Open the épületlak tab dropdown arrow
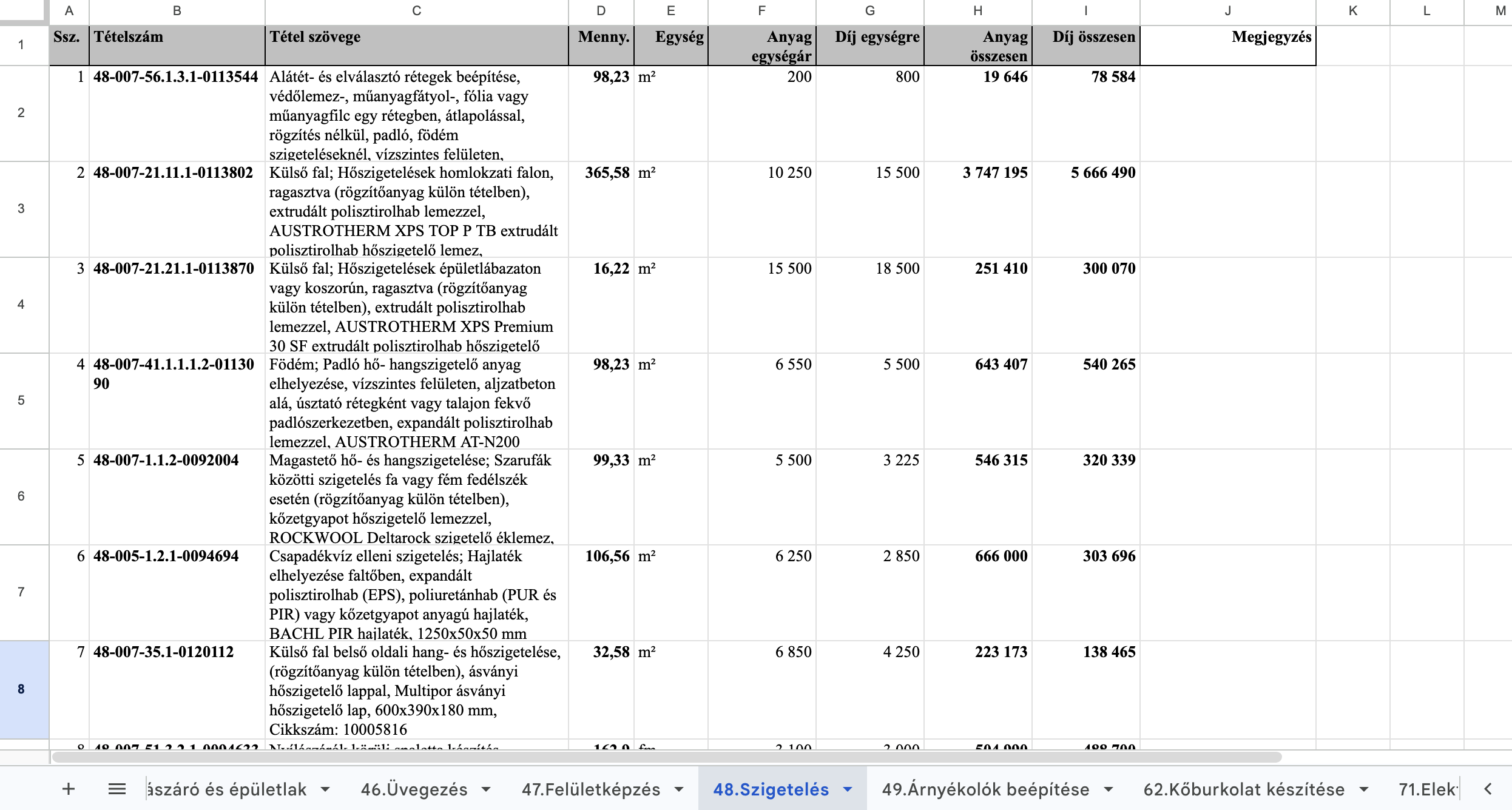Viewport: 1512px width, 810px height. 325,789
